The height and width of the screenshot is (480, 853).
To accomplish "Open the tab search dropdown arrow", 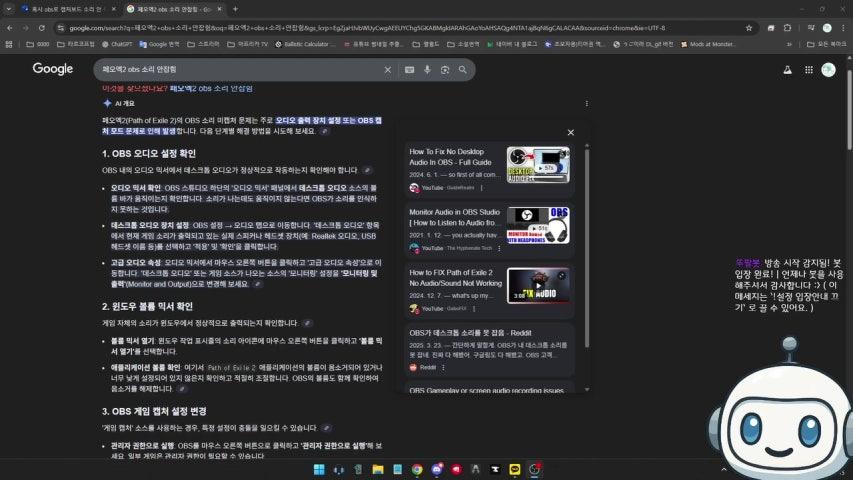I will coord(9,9).
